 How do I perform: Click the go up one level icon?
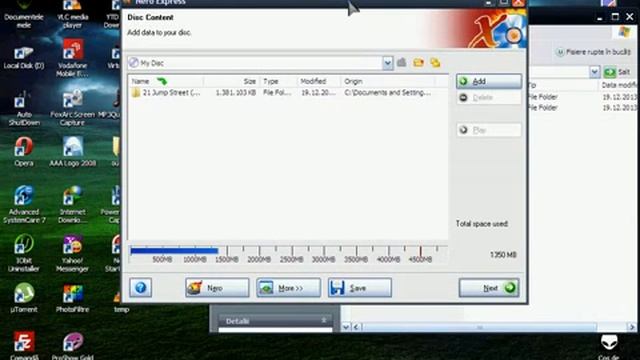(x=402, y=62)
